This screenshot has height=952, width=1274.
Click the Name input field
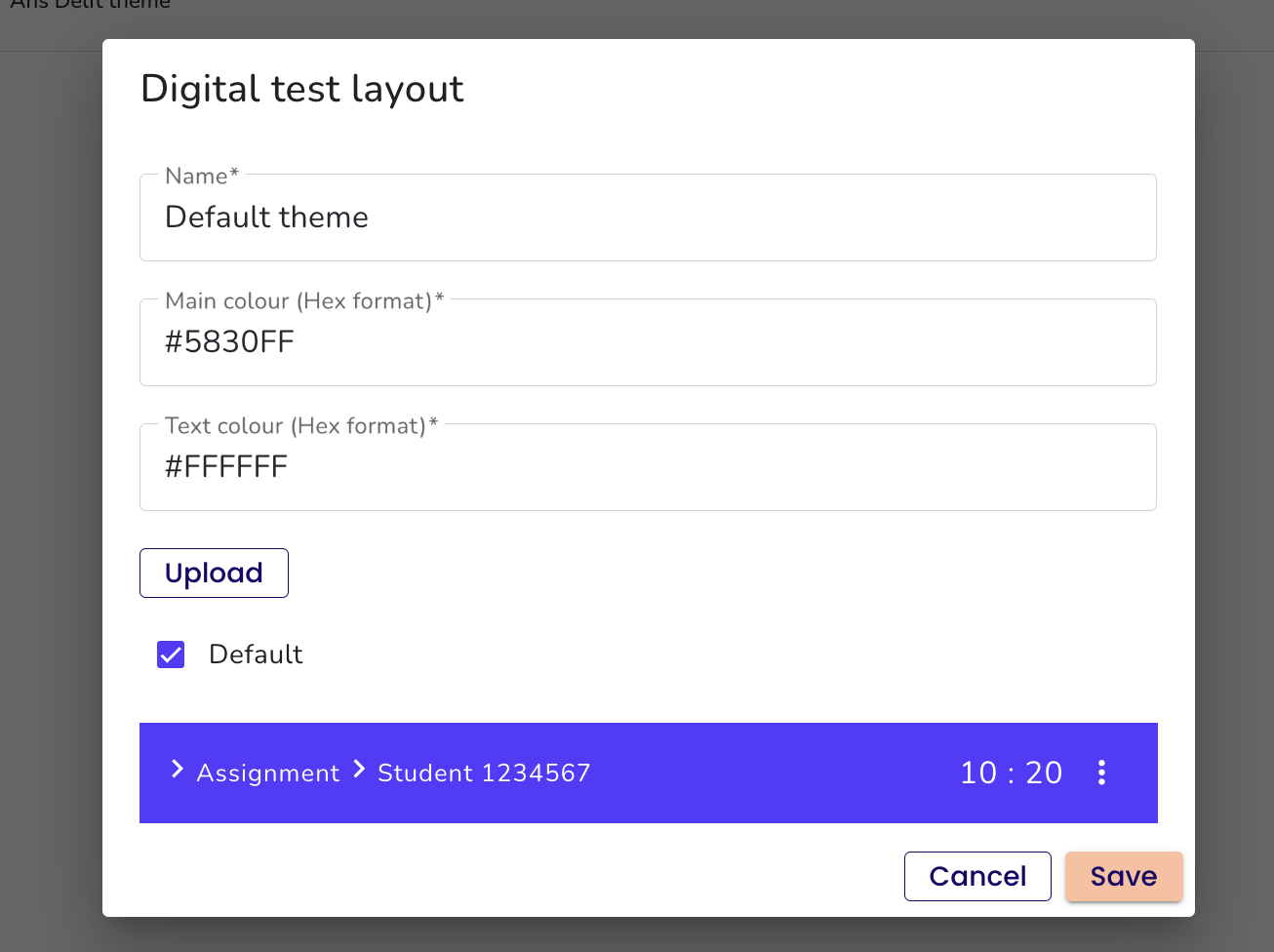pos(648,218)
